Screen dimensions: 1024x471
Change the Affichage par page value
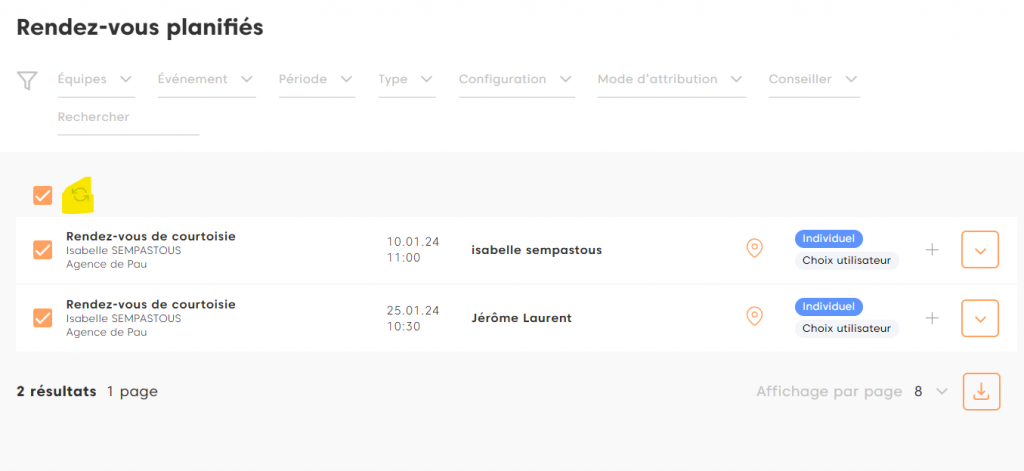930,392
